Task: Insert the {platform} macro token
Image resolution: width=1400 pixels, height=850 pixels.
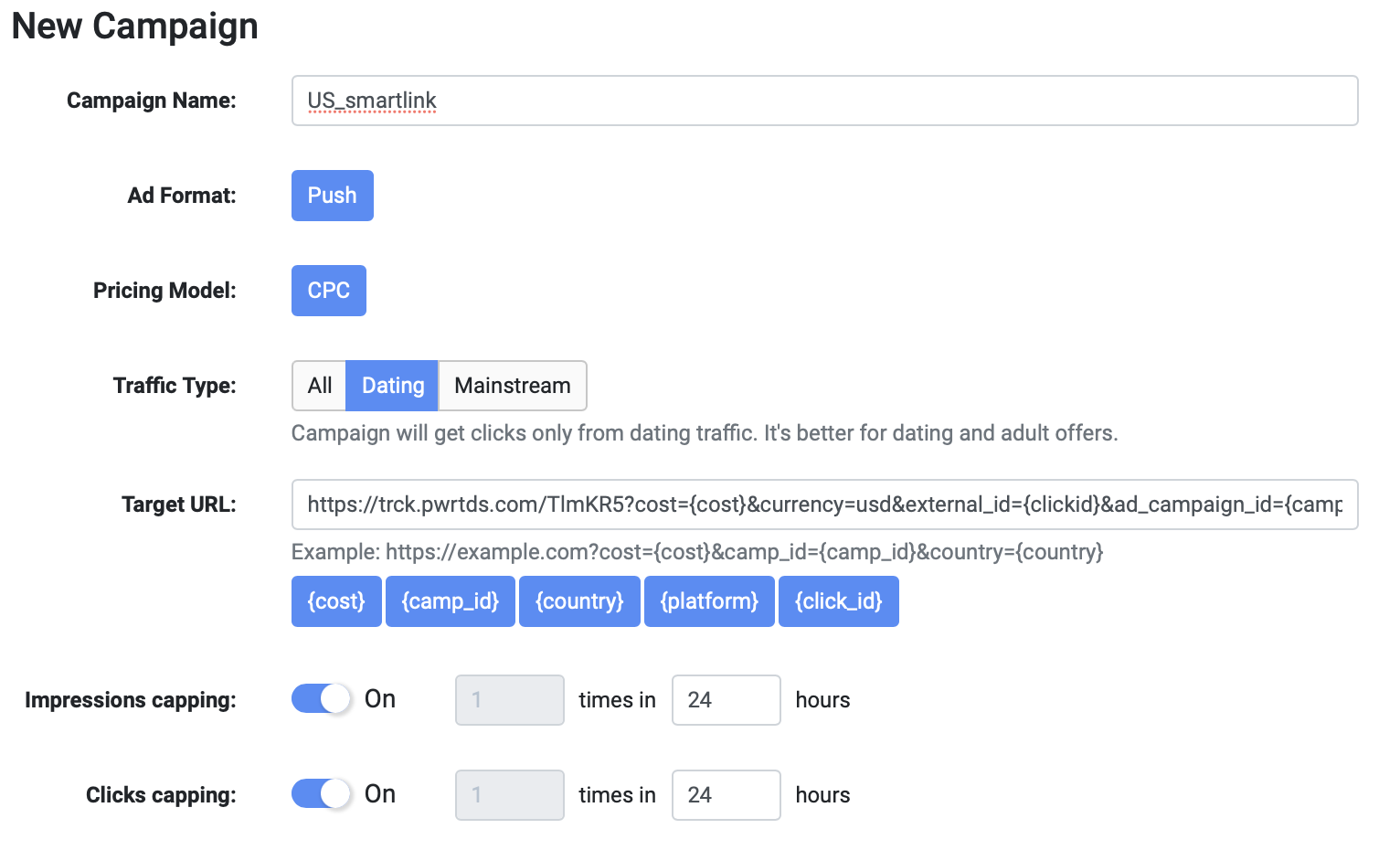Action: [709, 601]
